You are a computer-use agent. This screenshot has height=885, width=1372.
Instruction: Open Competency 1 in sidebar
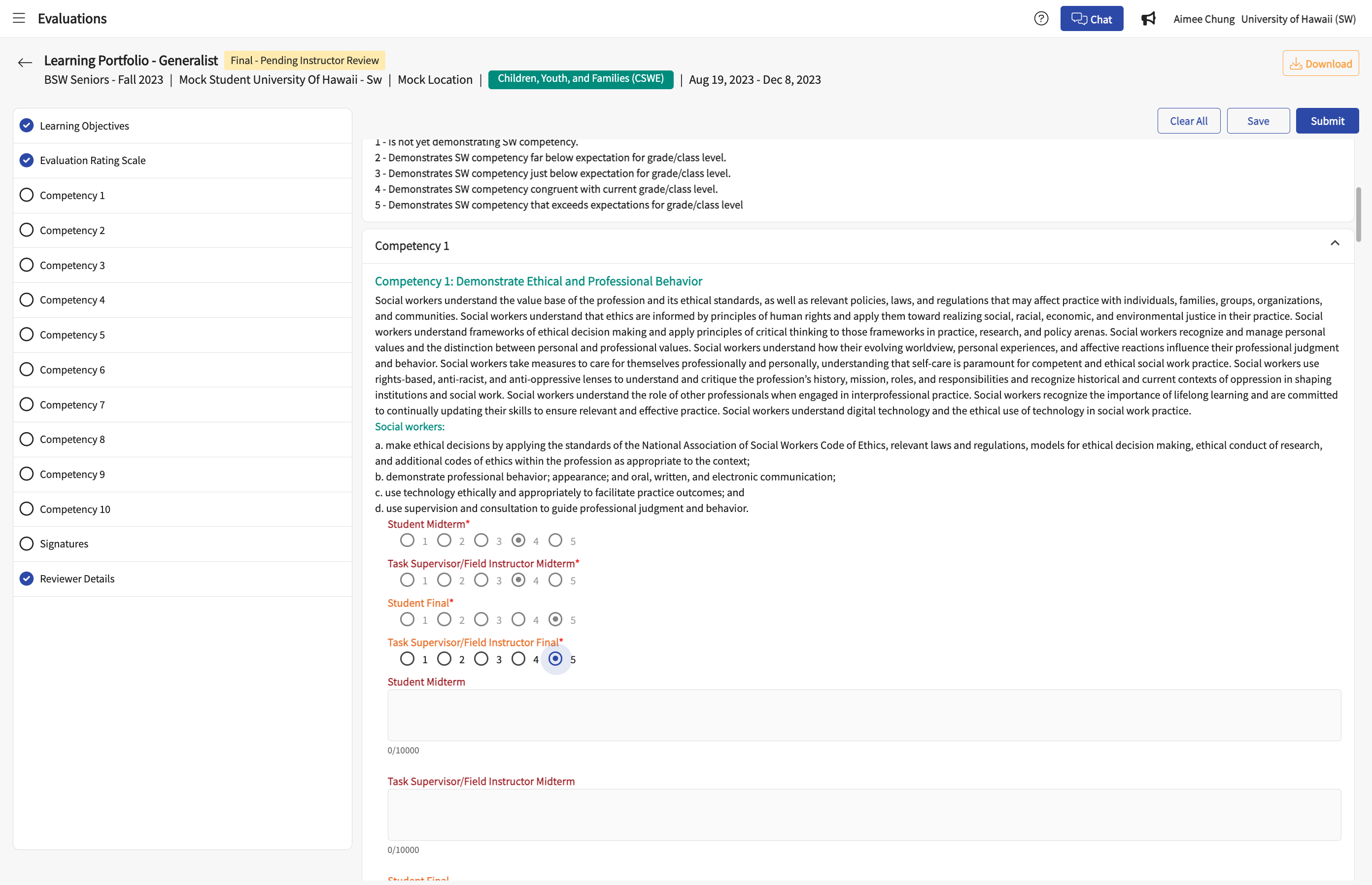tap(182, 196)
